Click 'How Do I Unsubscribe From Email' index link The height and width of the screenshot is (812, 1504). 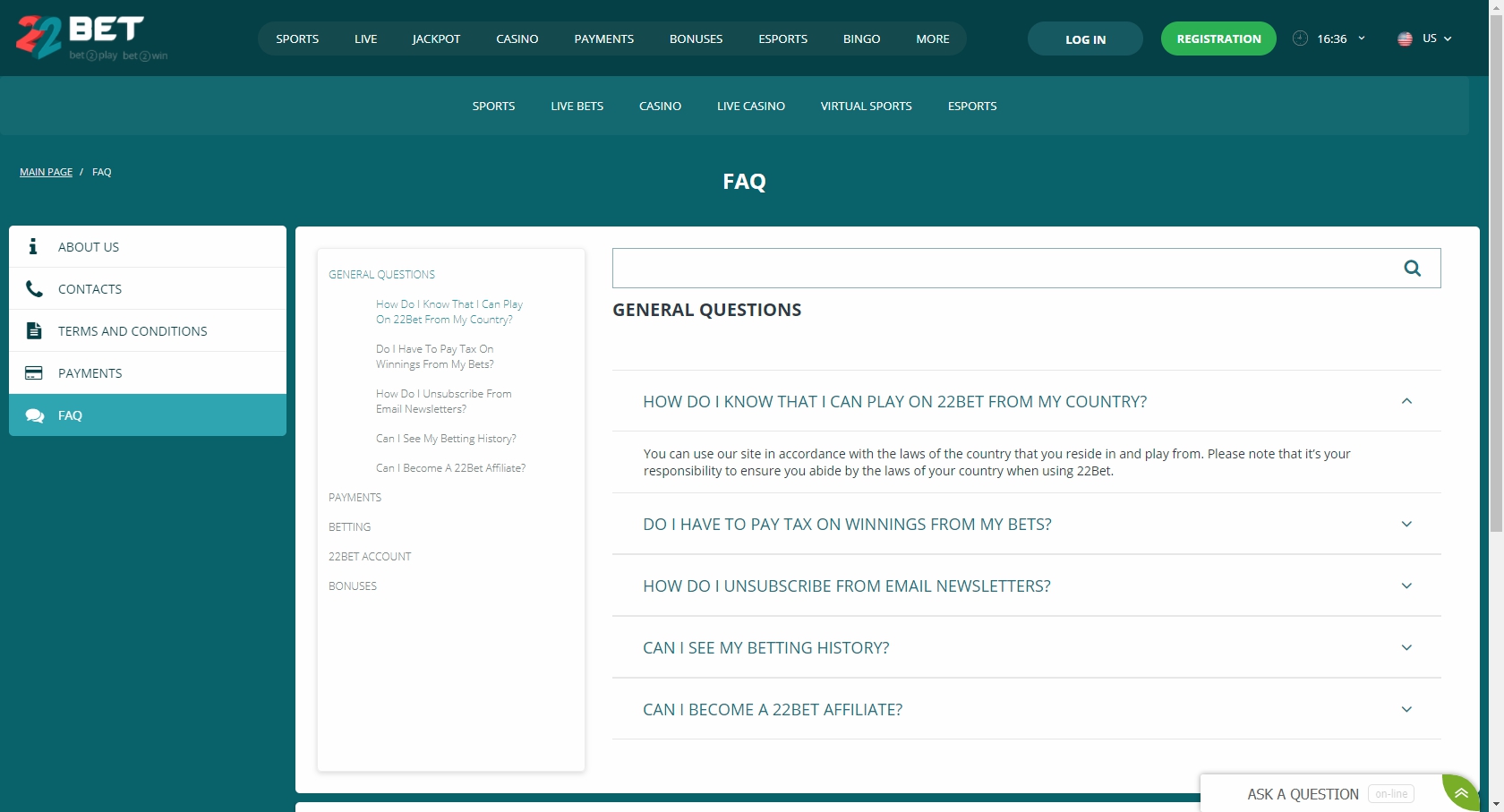tap(444, 401)
